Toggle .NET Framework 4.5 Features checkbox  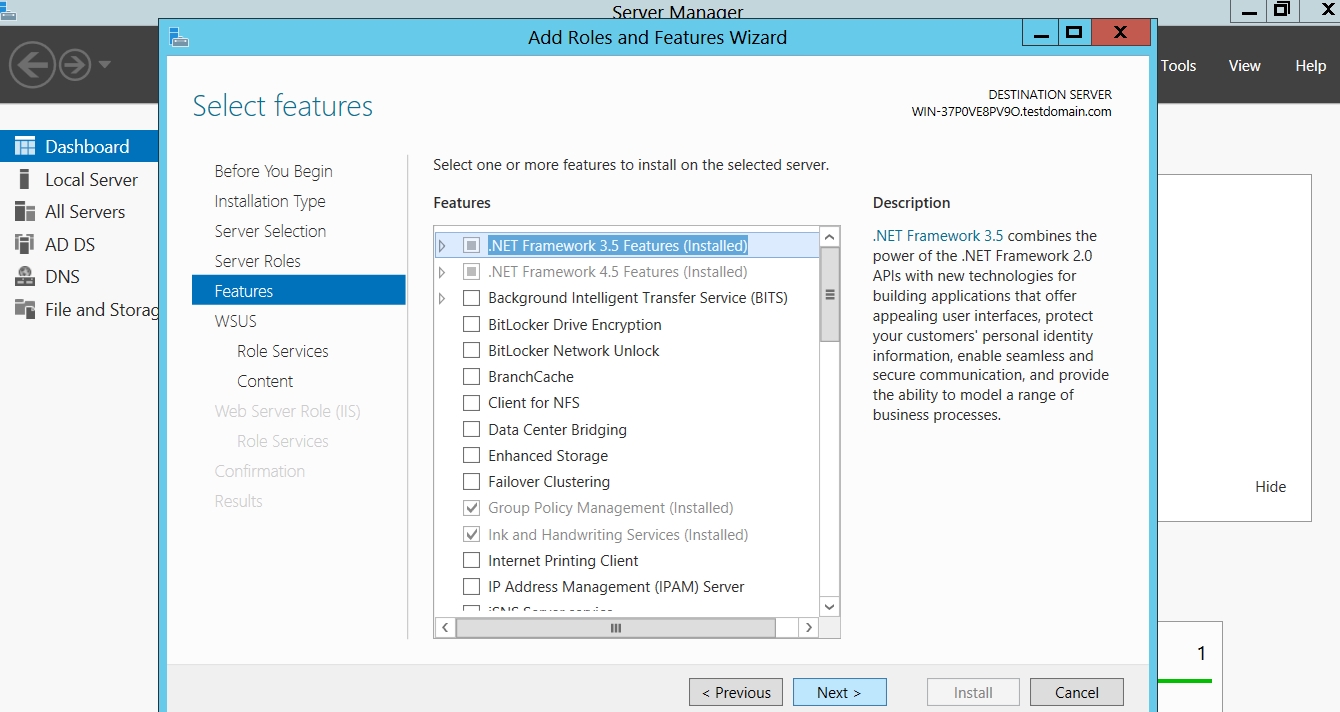click(471, 272)
